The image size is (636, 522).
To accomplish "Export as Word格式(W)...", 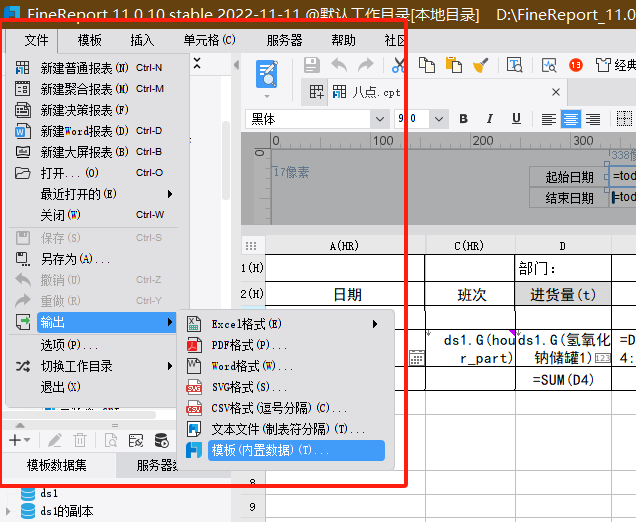I will click(x=284, y=366).
